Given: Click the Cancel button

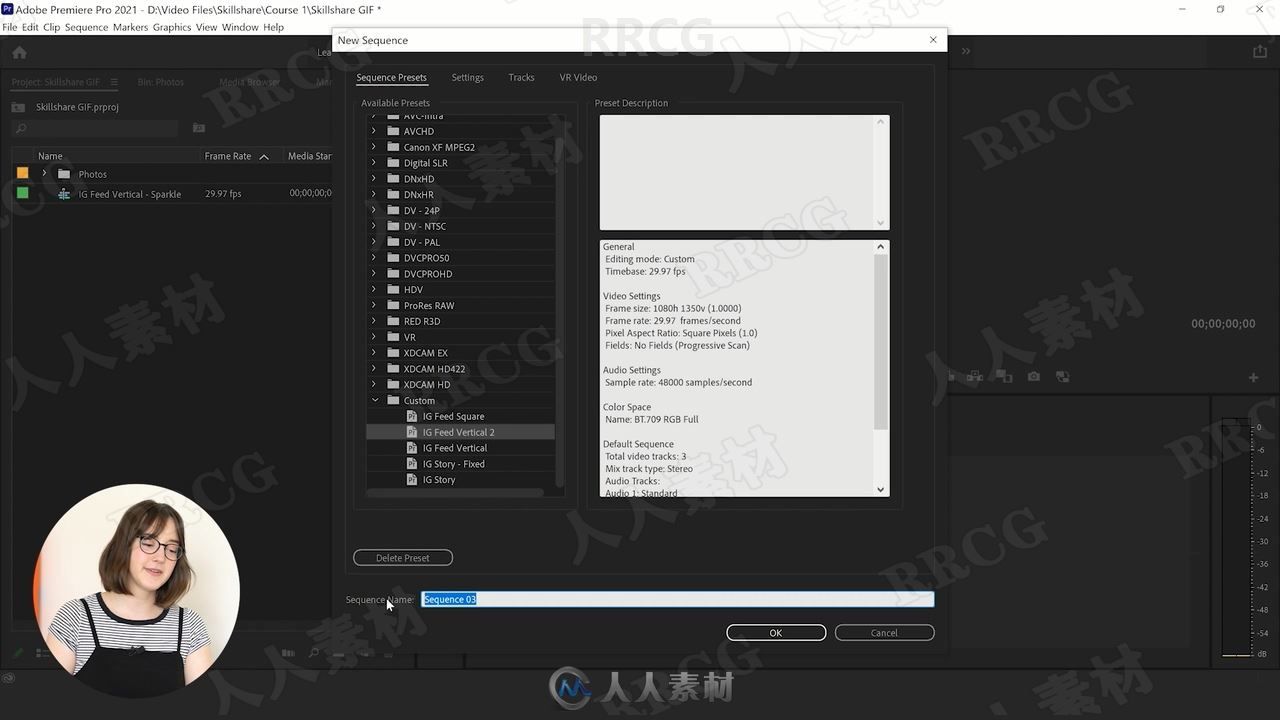Looking at the screenshot, I should coord(884,633).
